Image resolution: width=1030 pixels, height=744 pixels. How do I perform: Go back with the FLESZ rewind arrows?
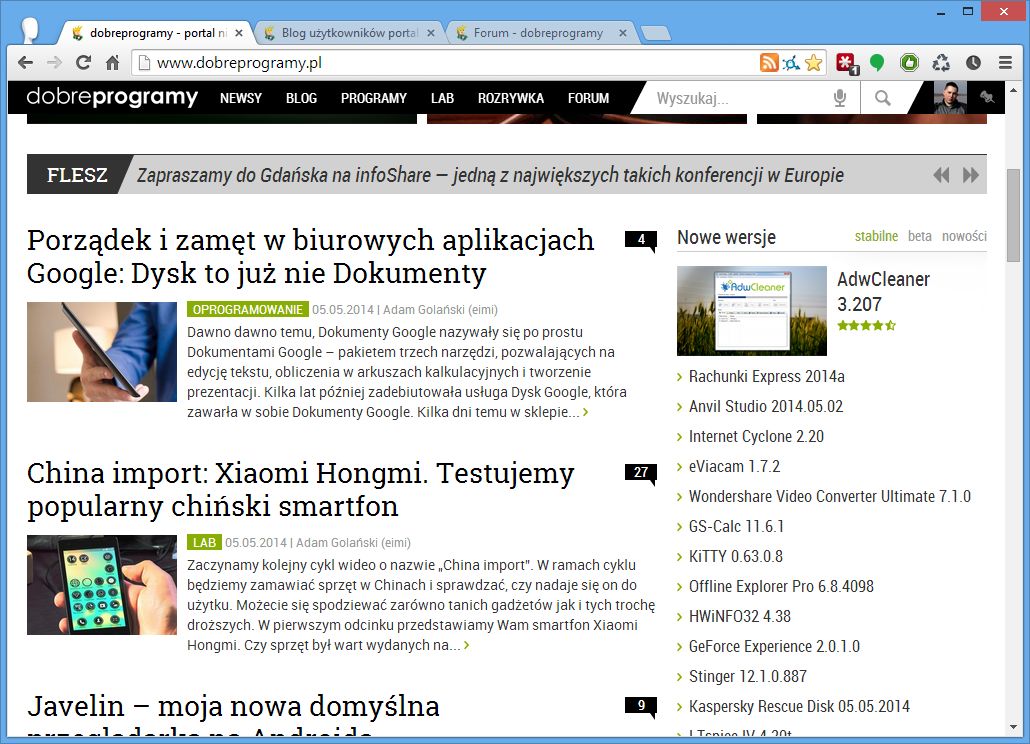coord(941,174)
